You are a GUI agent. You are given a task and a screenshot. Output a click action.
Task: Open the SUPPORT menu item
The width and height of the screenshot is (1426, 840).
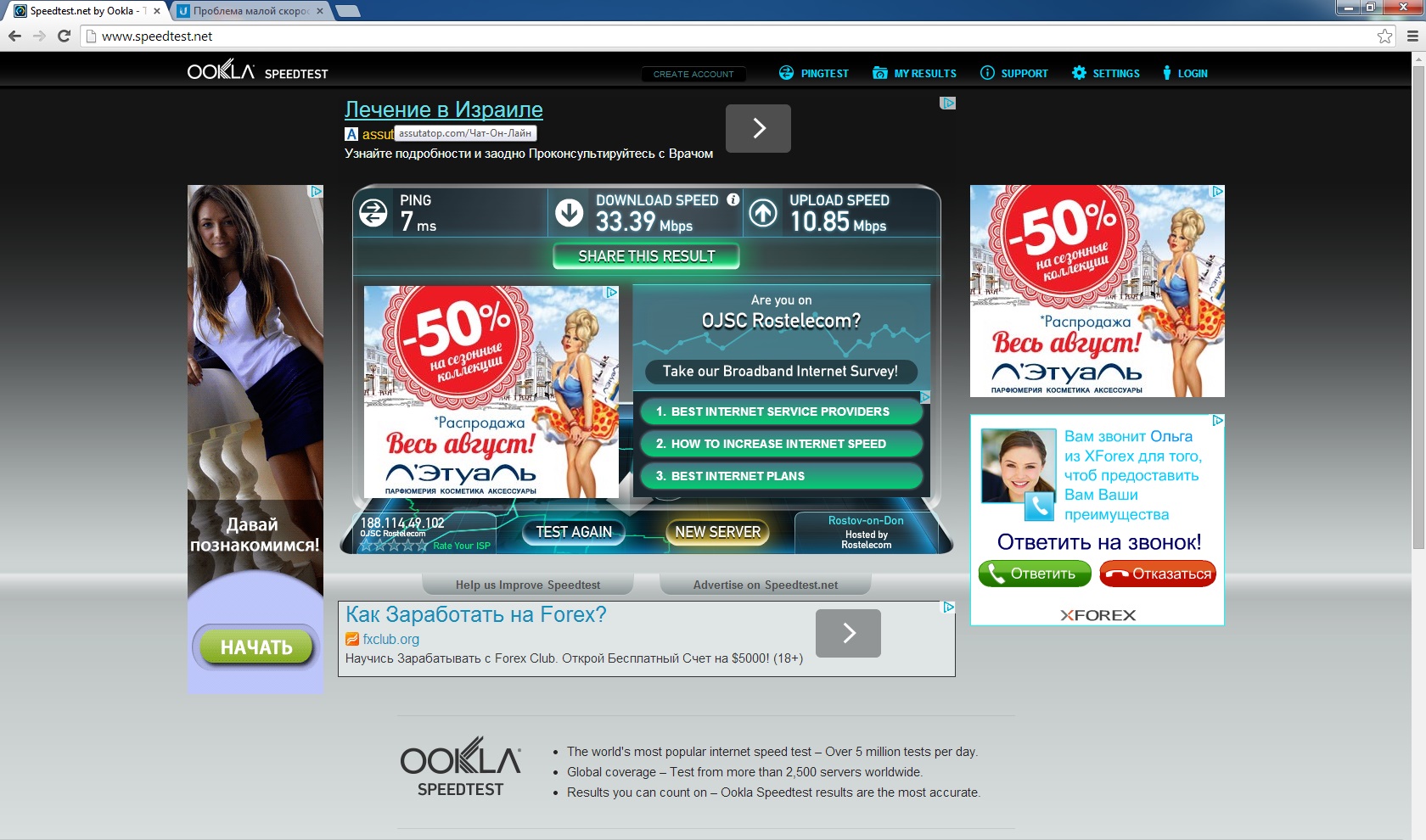pyautogui.click(x=1025, y=74)
